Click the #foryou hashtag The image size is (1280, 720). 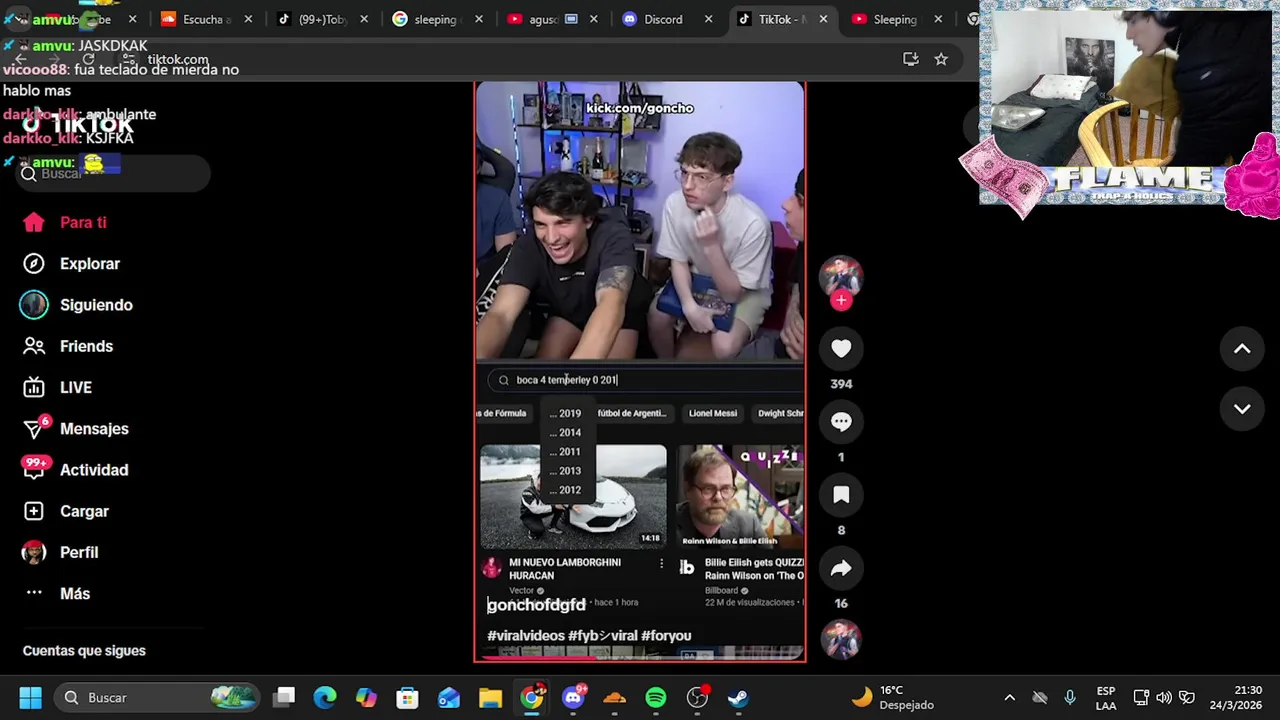point(666,636)
